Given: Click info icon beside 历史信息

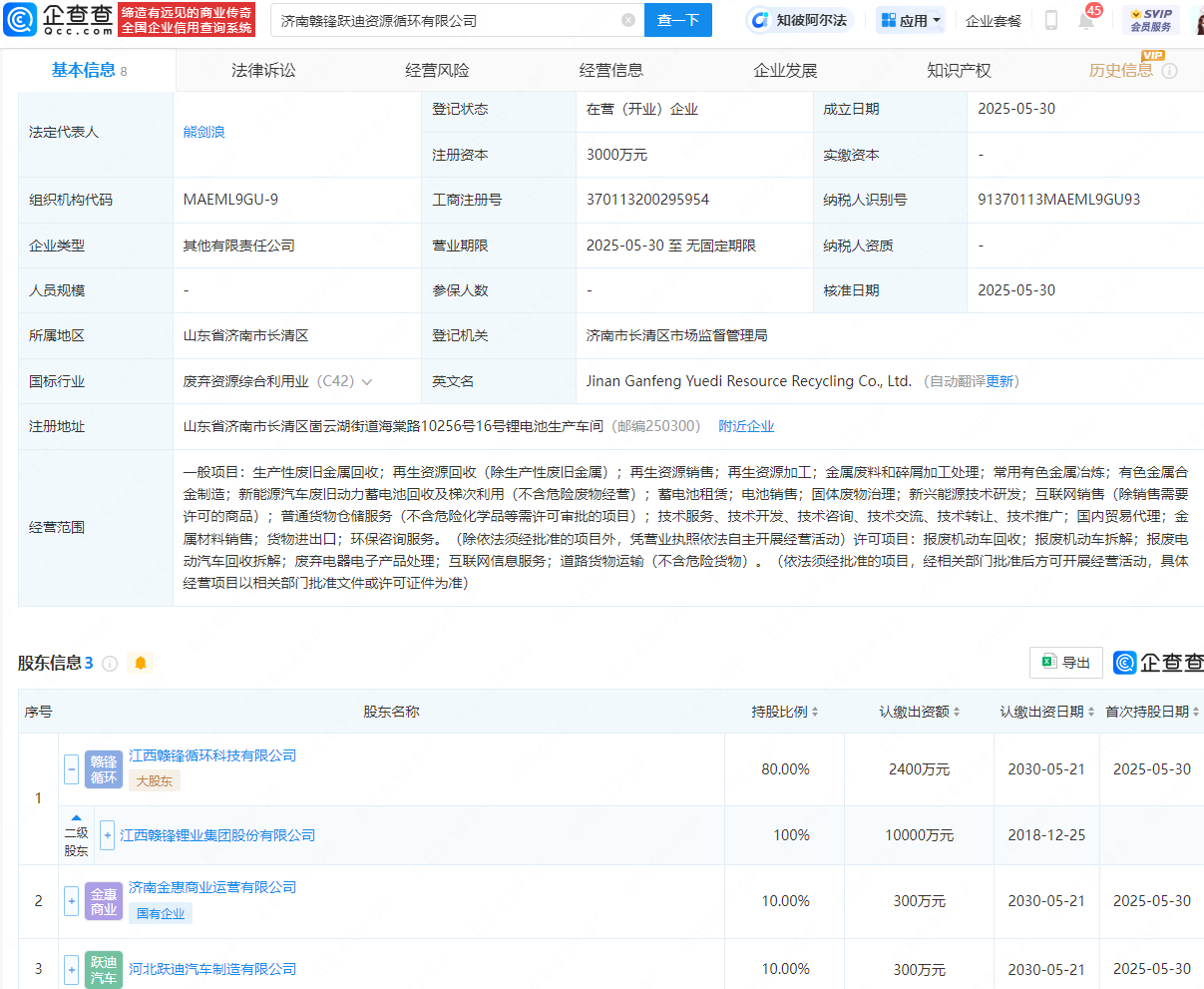Looking at the screenshot, I should [1170, 71].
